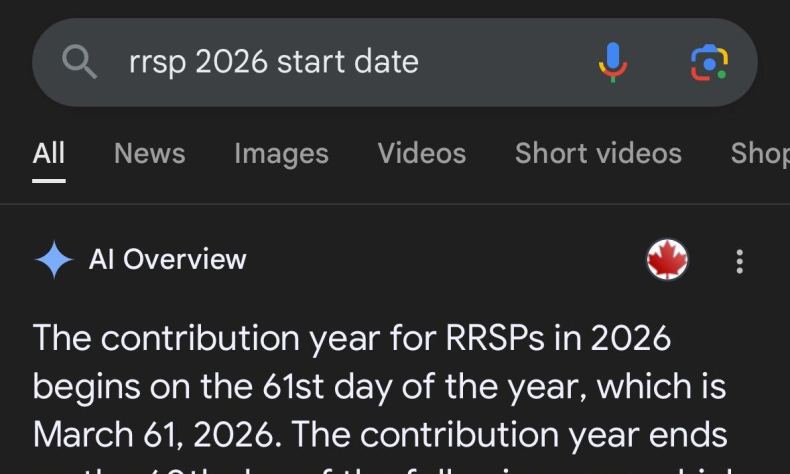The image size is (790, 474).
Task: Select the All results tab
Action: (49, 153)
